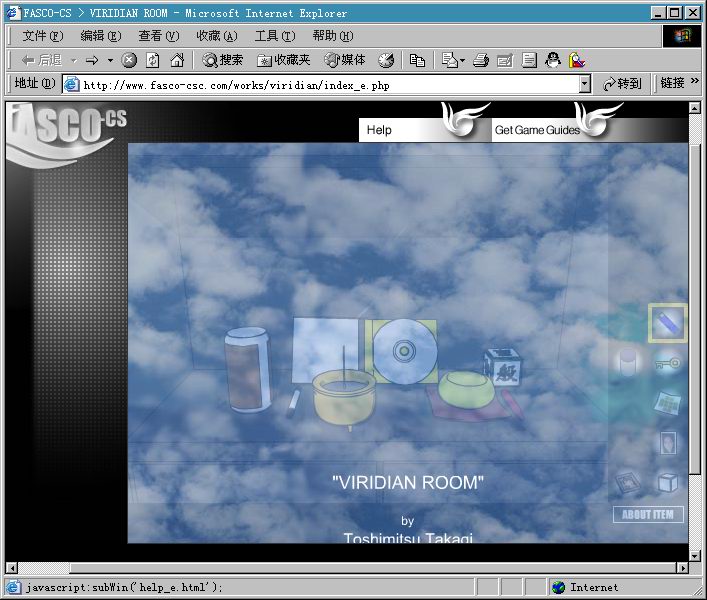Viewport: 707px width, 600px height.
Task: Click the History clock icon
Action: pos(386,60)
